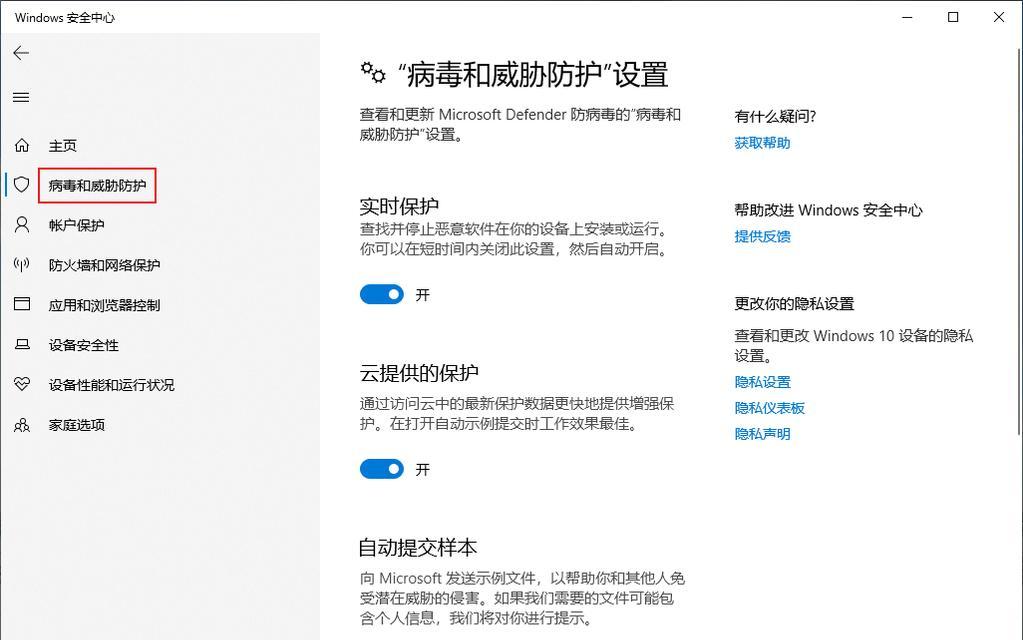Click the gears icon beside settings title
Screen dimensions: 1023x640
pos(373,72)
